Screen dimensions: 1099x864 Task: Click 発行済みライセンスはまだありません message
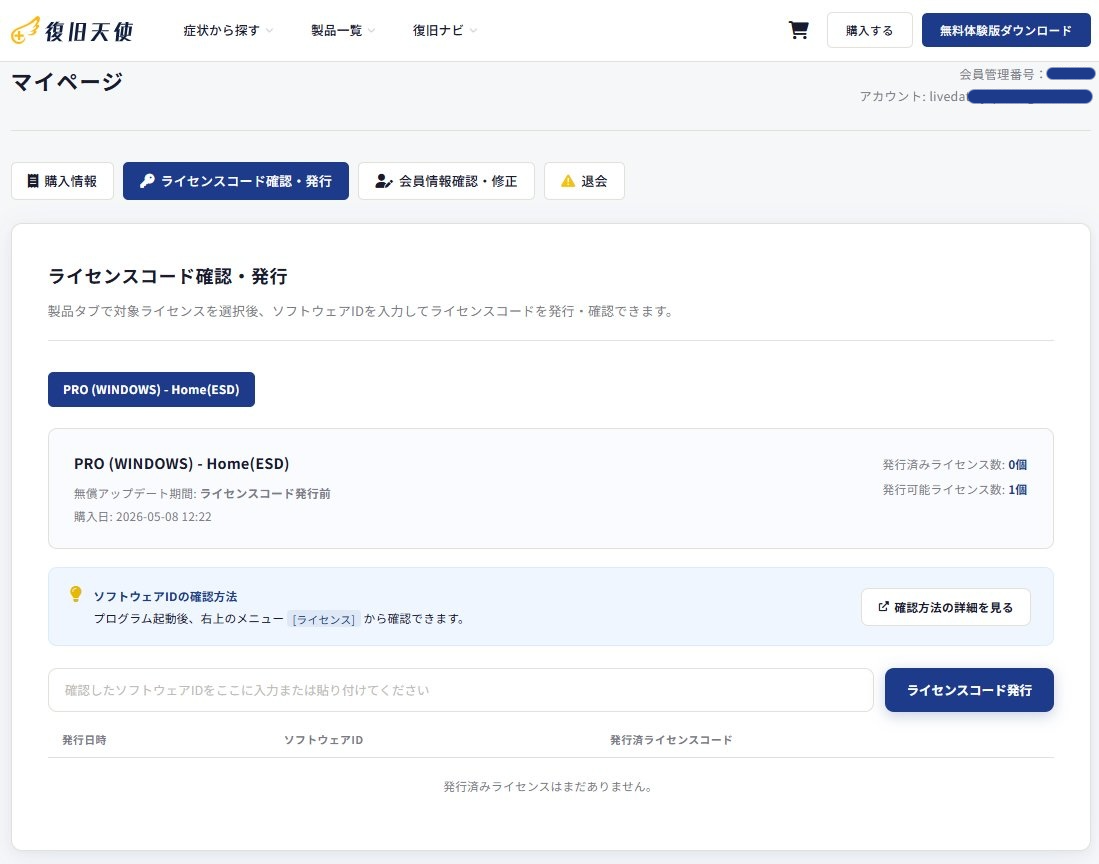(550, 786)
